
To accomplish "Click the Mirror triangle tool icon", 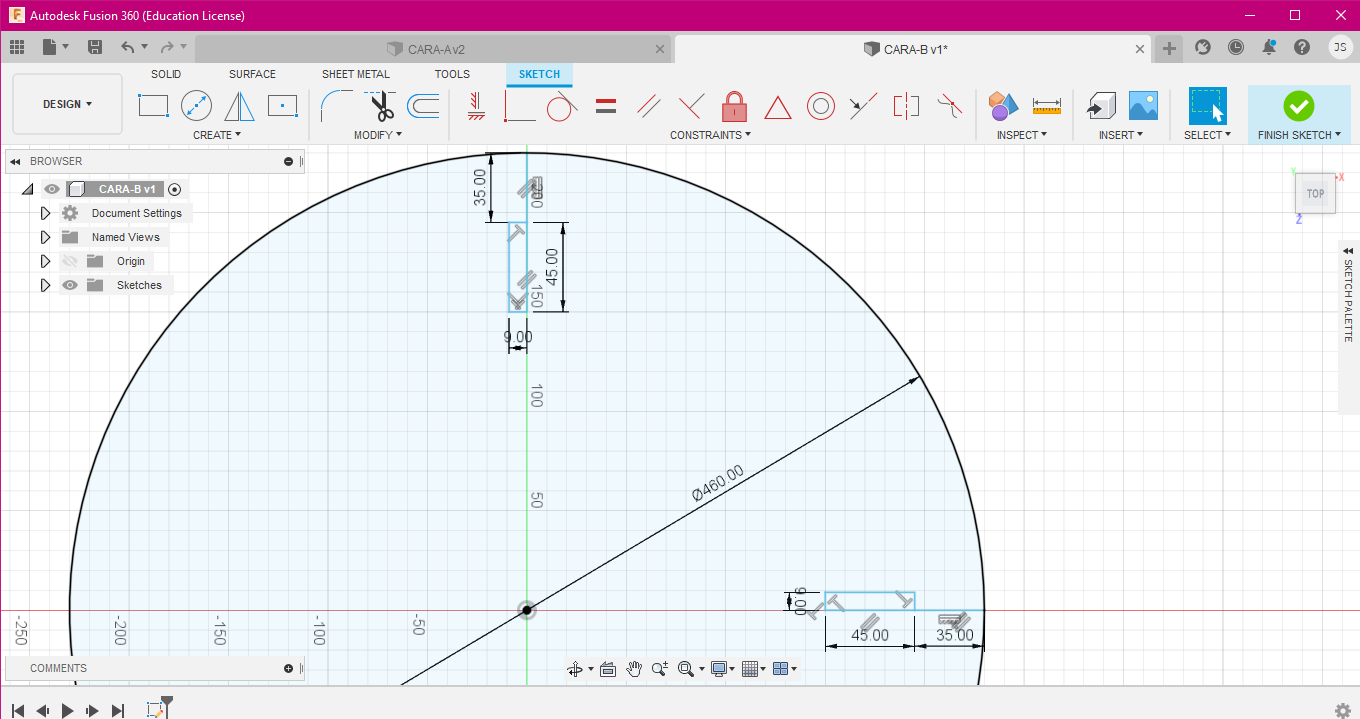I will coord(239,105).
